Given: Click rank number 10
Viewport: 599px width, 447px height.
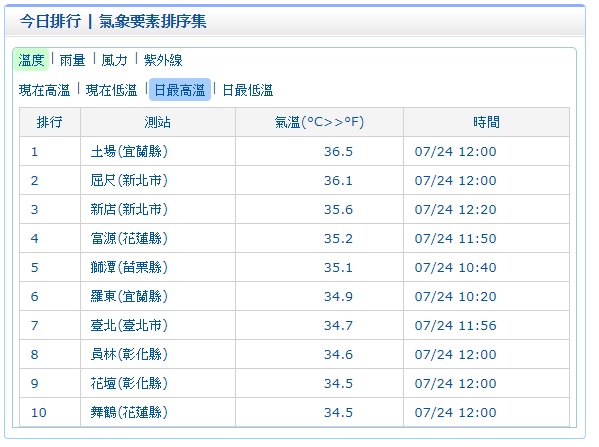Looking at the screenshot, I should (x=39, y=413).
